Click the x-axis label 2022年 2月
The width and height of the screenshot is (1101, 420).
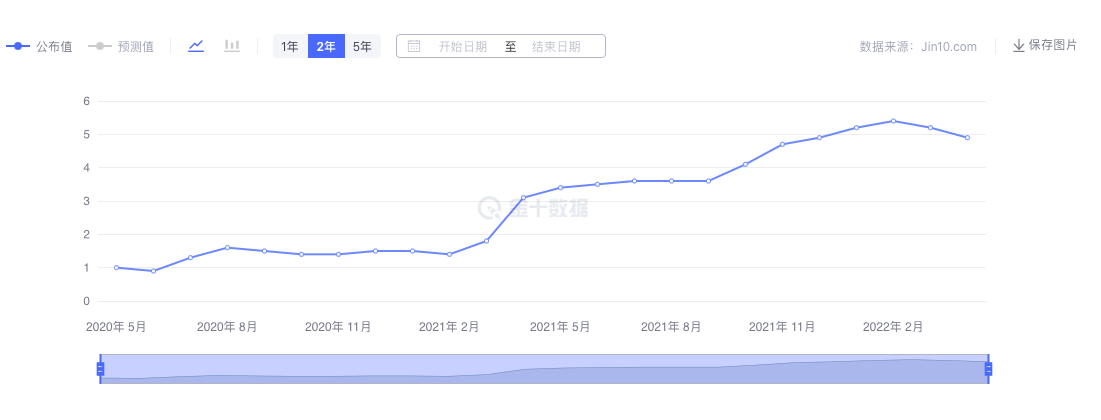893,327
